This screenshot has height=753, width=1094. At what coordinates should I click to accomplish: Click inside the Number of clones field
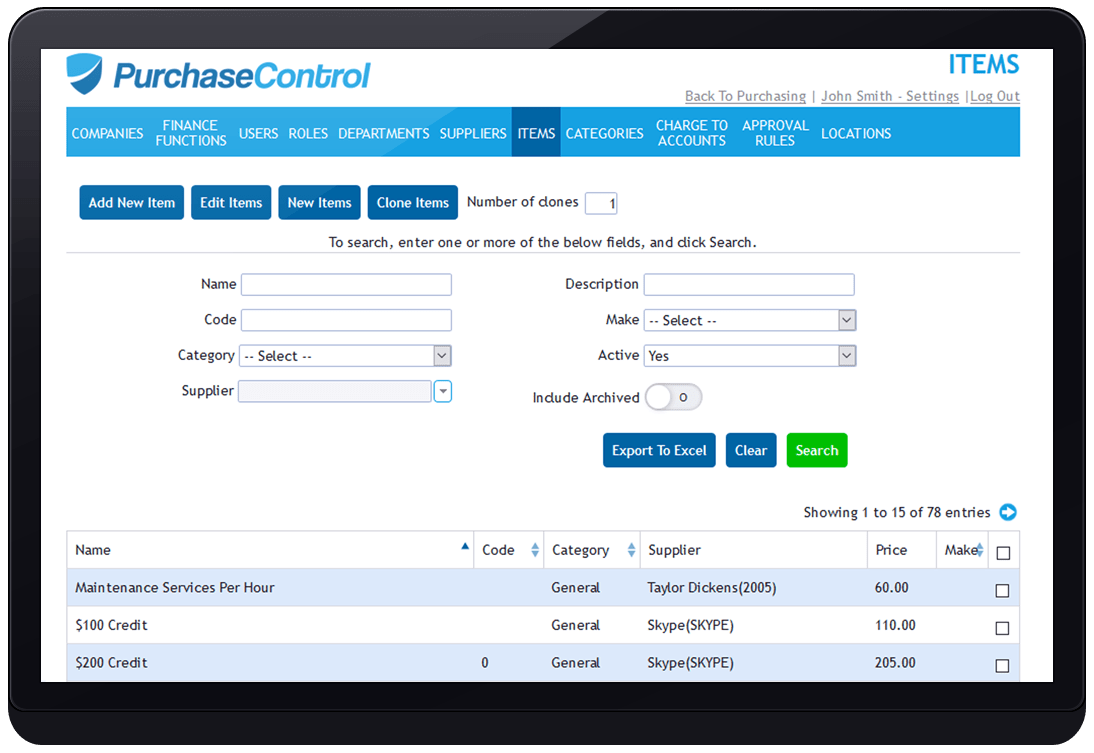[x=601, y=203]
